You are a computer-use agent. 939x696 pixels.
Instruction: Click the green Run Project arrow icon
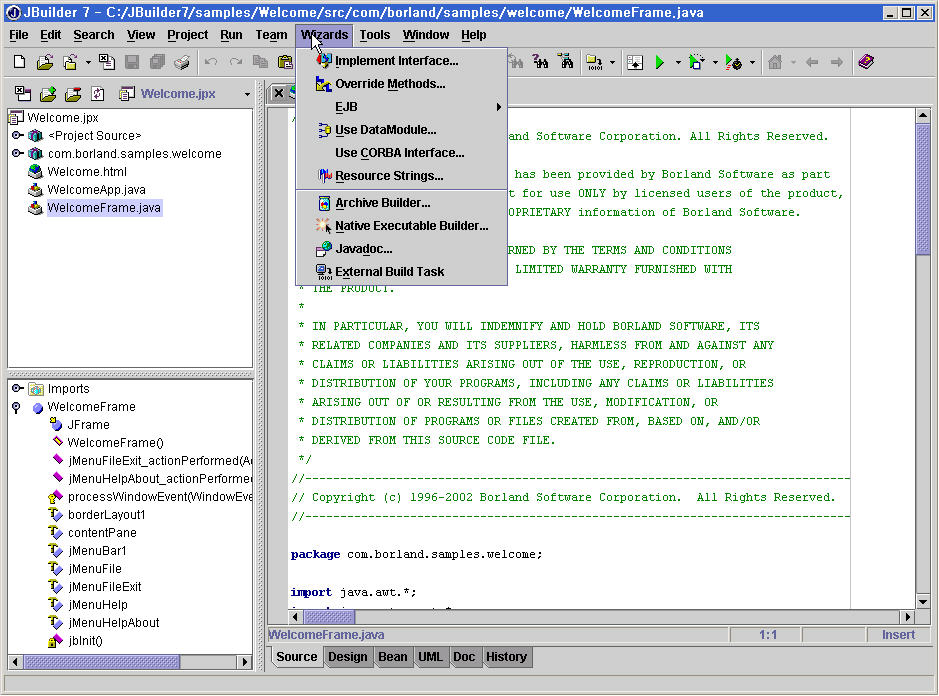point(659,62)
